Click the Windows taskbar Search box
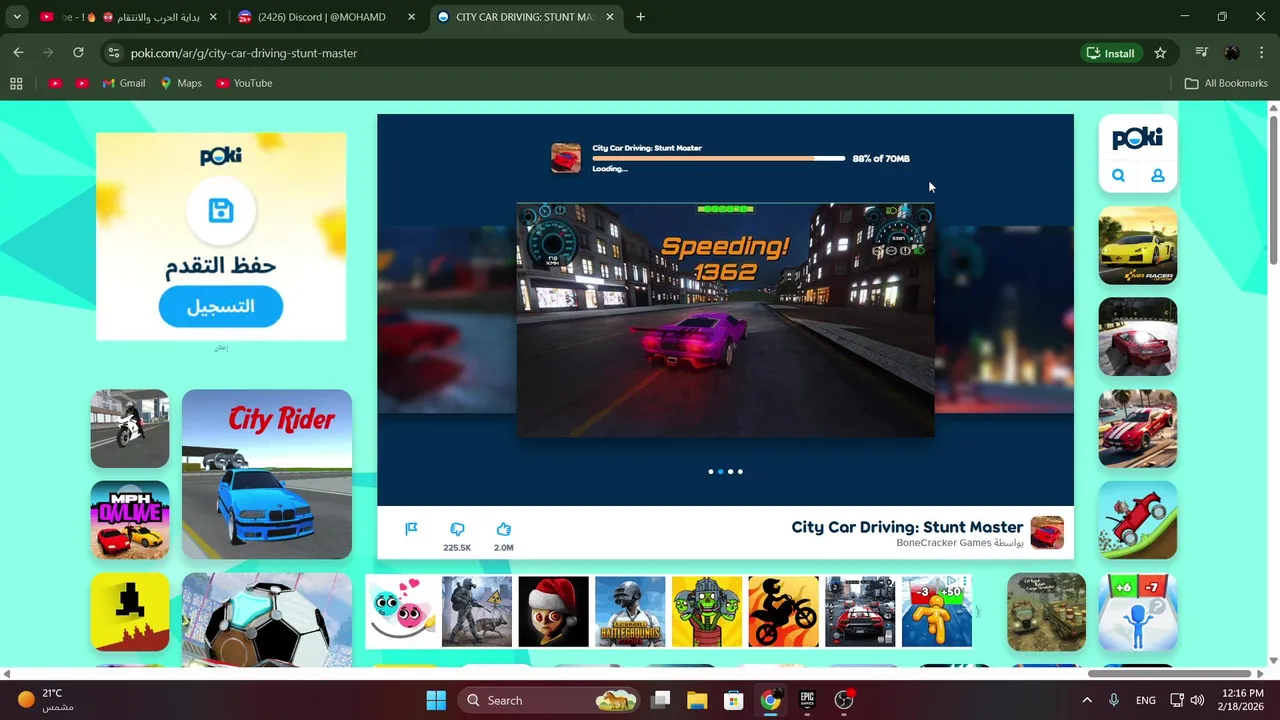The image size is (1280, 720). click(548, 700)
